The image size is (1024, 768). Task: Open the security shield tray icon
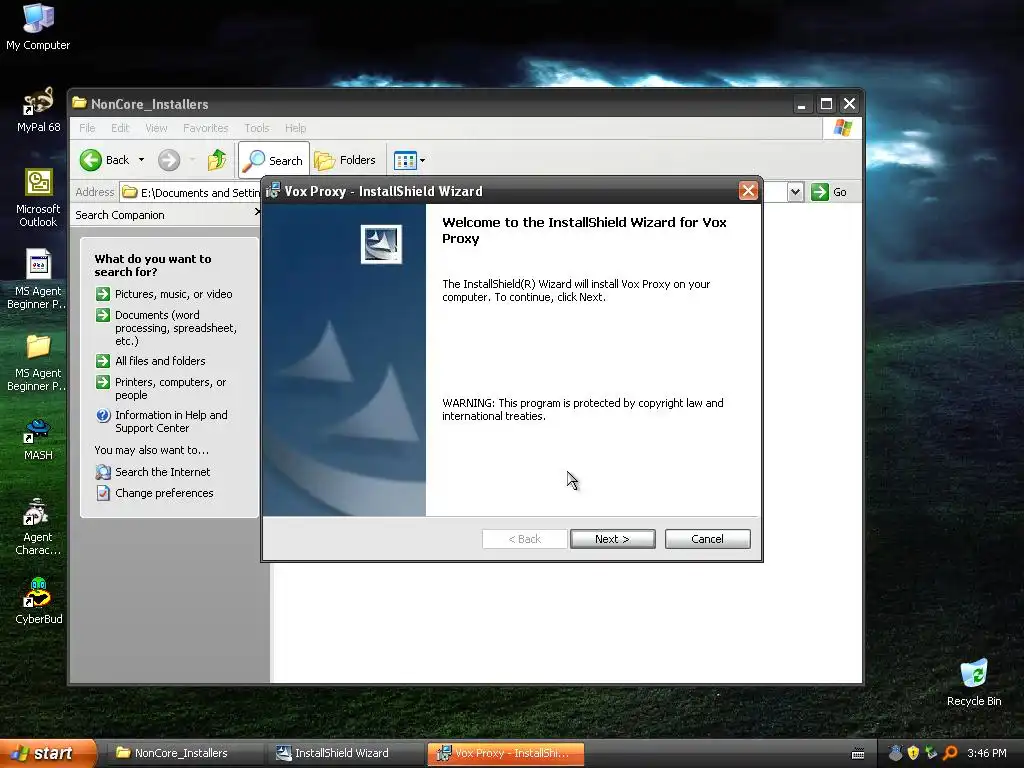click(x=913, y=753)
